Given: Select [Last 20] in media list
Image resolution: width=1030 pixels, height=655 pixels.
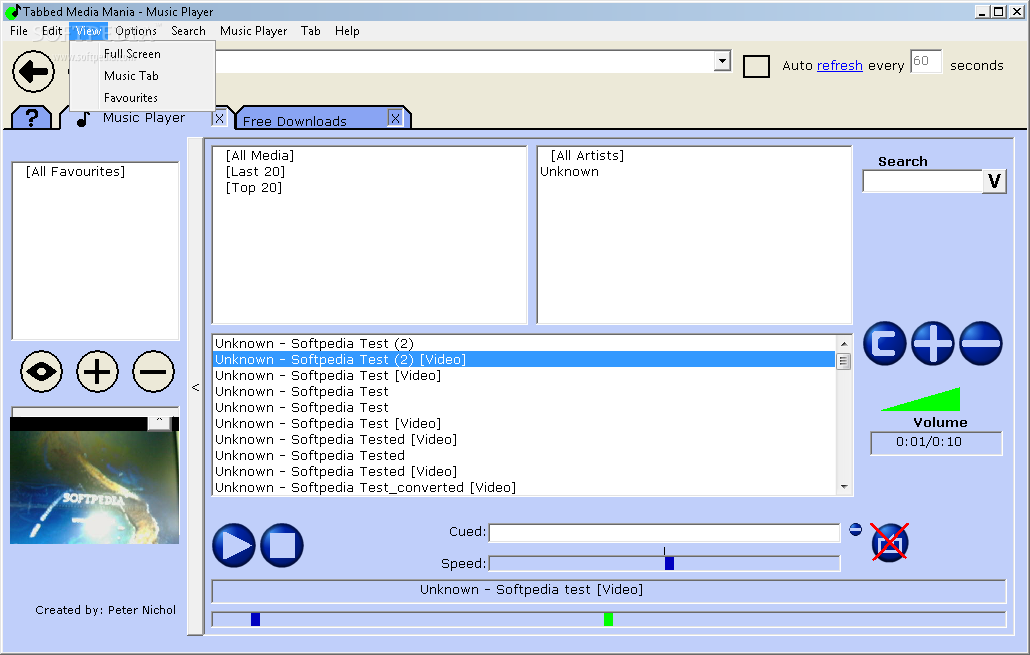Looking at the screenshot, I should pos(255,171).
